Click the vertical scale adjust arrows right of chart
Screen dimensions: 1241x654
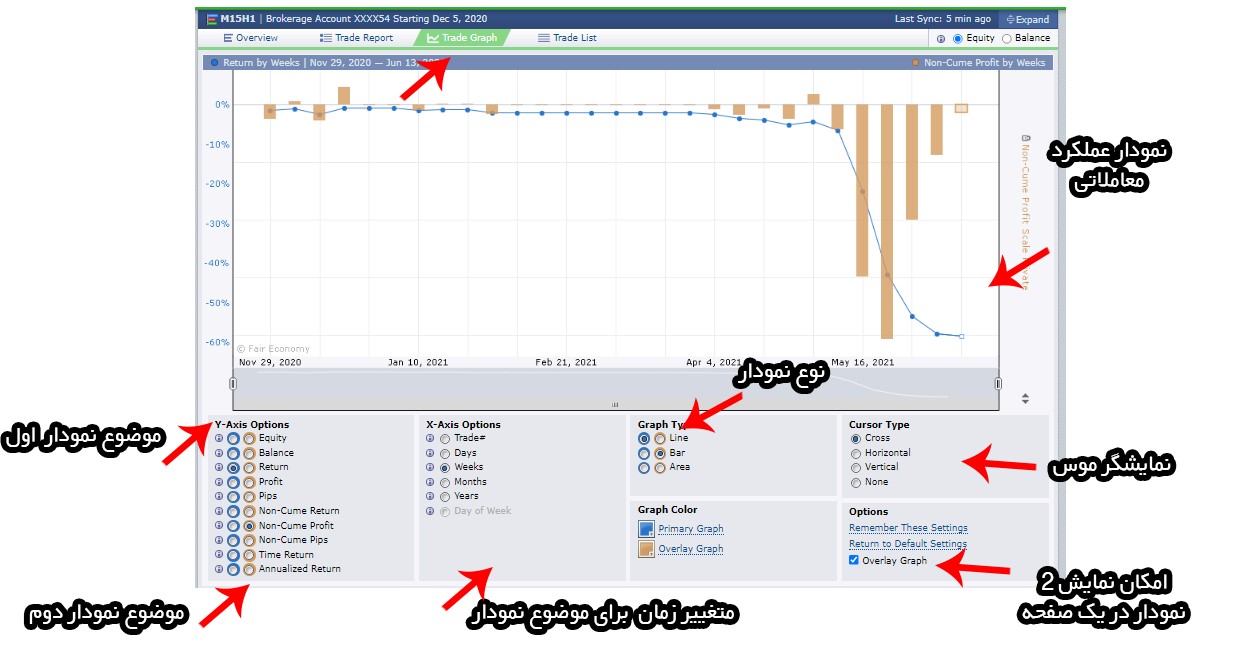[1025, 399]
